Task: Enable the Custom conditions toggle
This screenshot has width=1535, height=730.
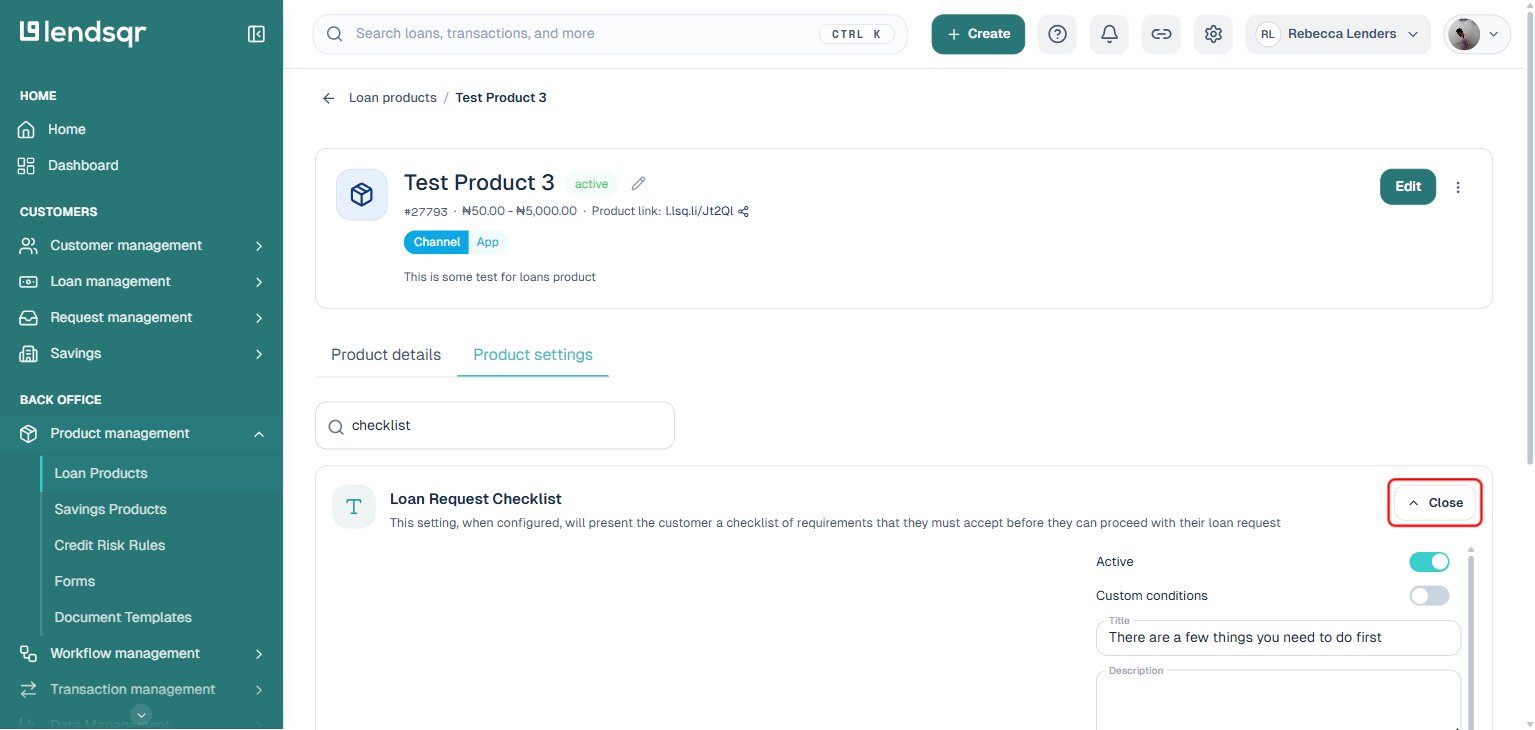Action: coord(1429,596)
